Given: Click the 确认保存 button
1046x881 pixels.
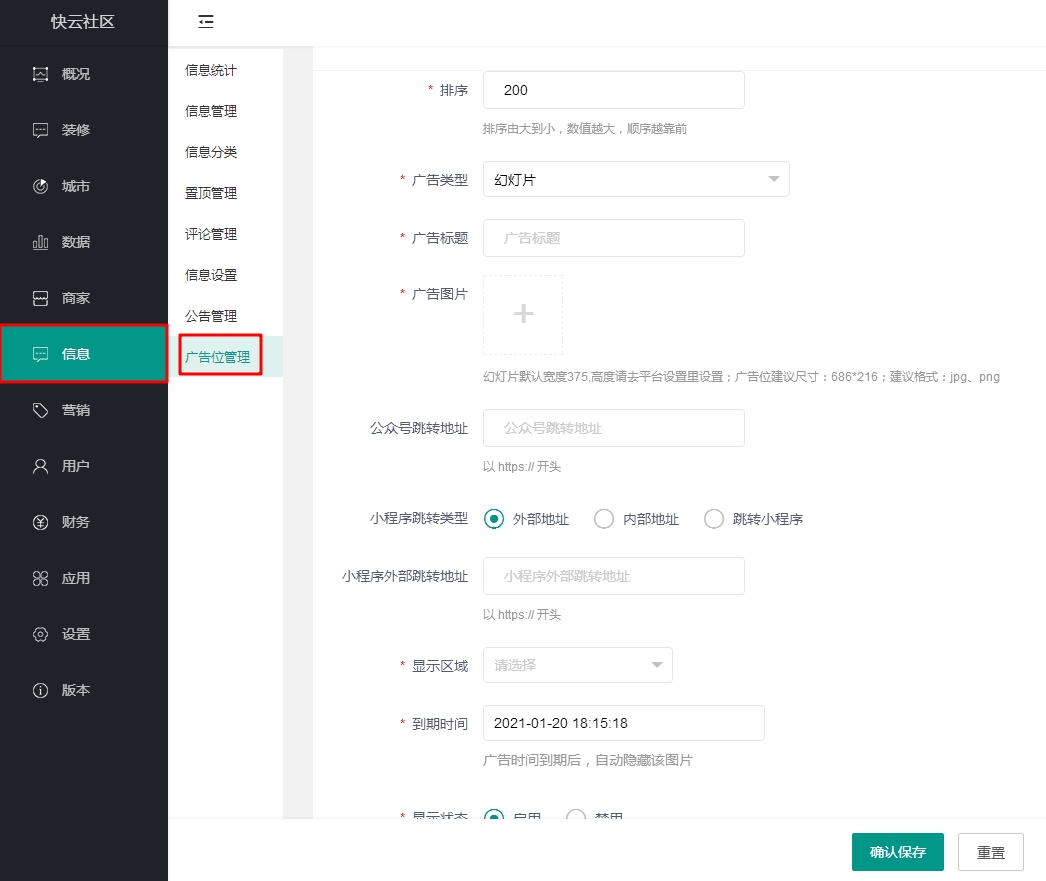Looking at the screenshot, I should 897,852.
